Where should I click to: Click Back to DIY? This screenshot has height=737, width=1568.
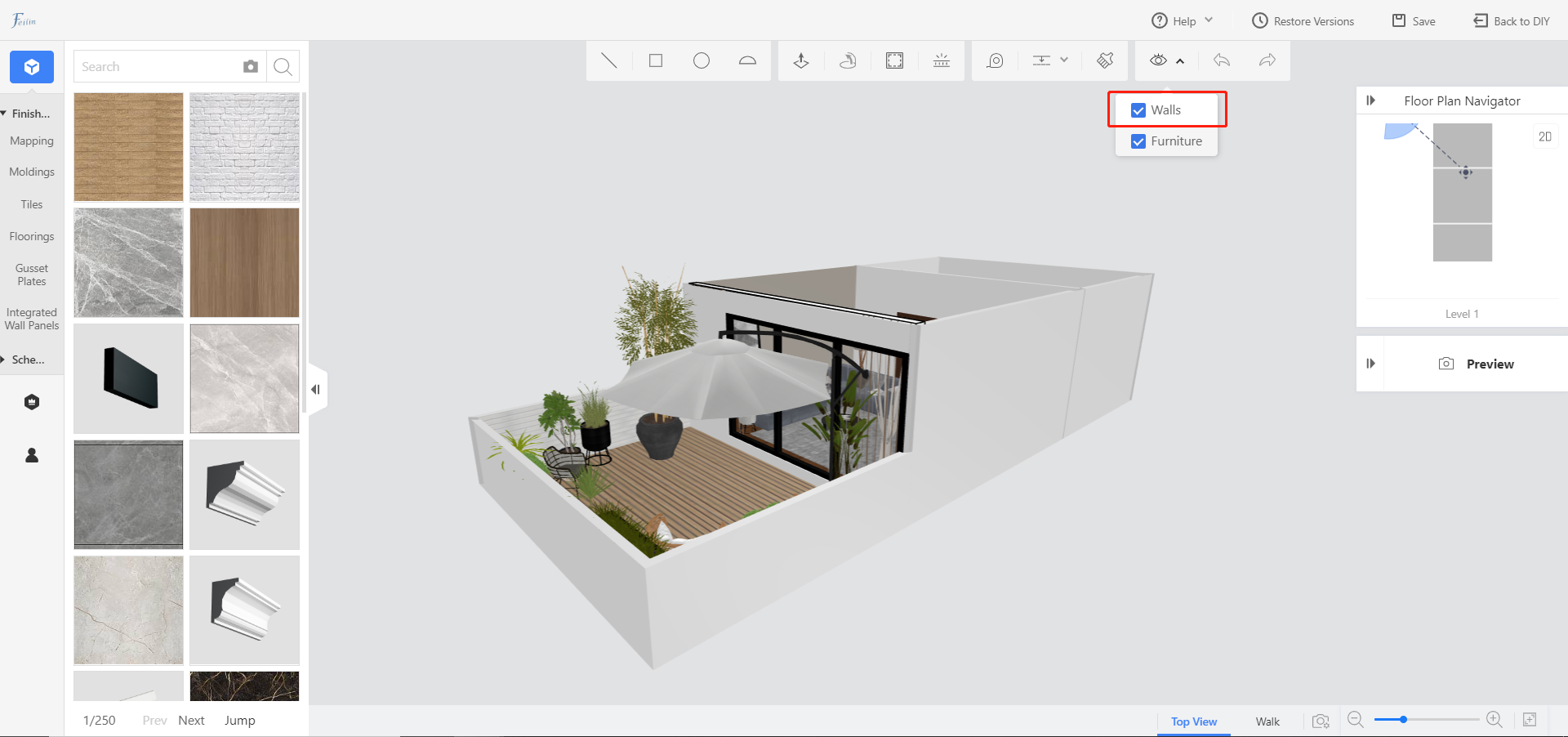[x=1512, y=21]
